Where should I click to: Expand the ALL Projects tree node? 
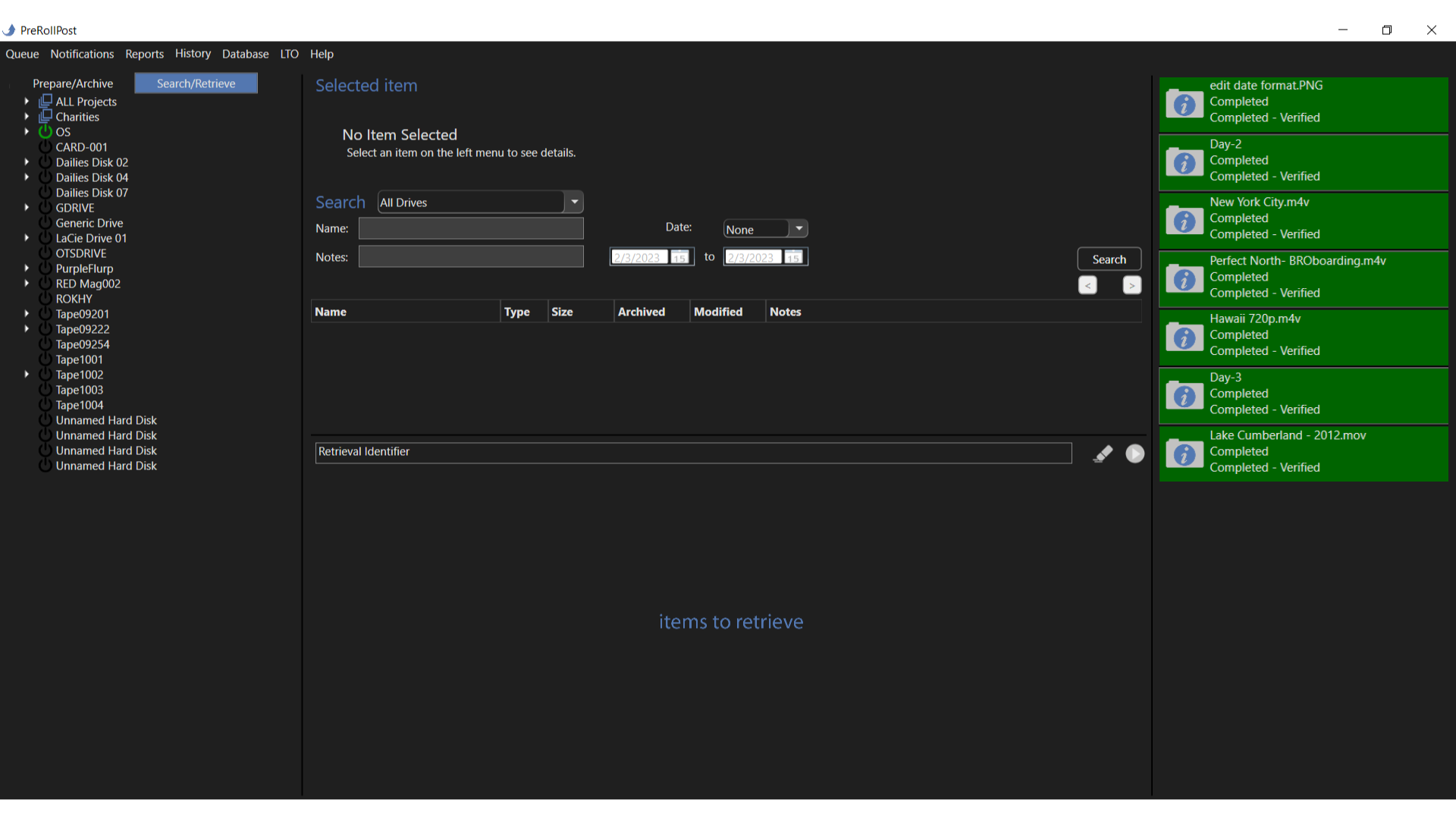[x=27, y=101]
